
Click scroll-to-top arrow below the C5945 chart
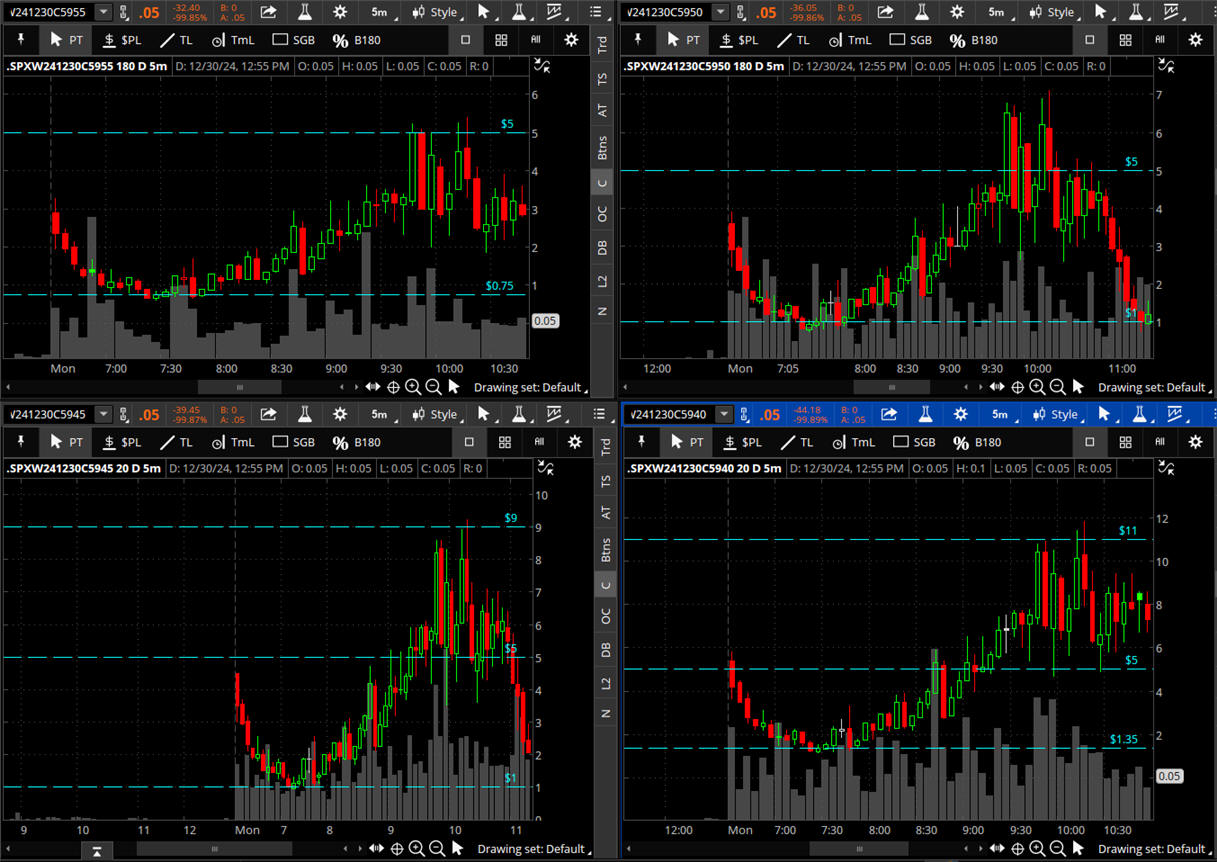pyautogui.click(x=96, y=851)
